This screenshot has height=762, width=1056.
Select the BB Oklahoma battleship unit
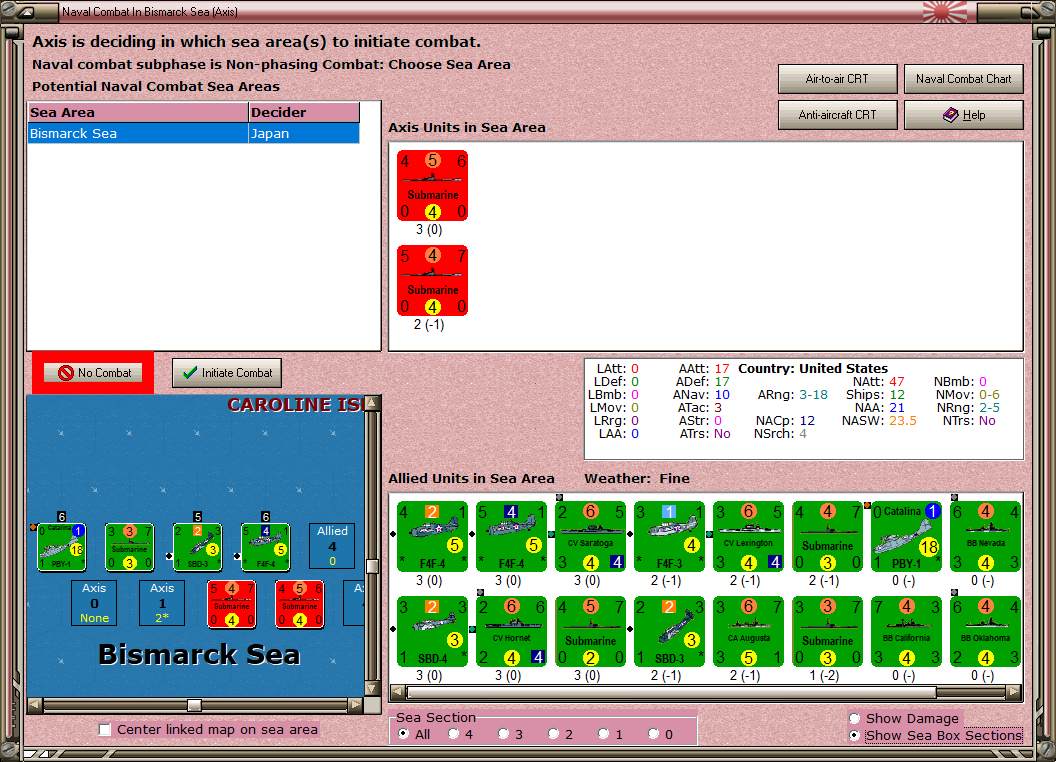click(x=985, y=631)
